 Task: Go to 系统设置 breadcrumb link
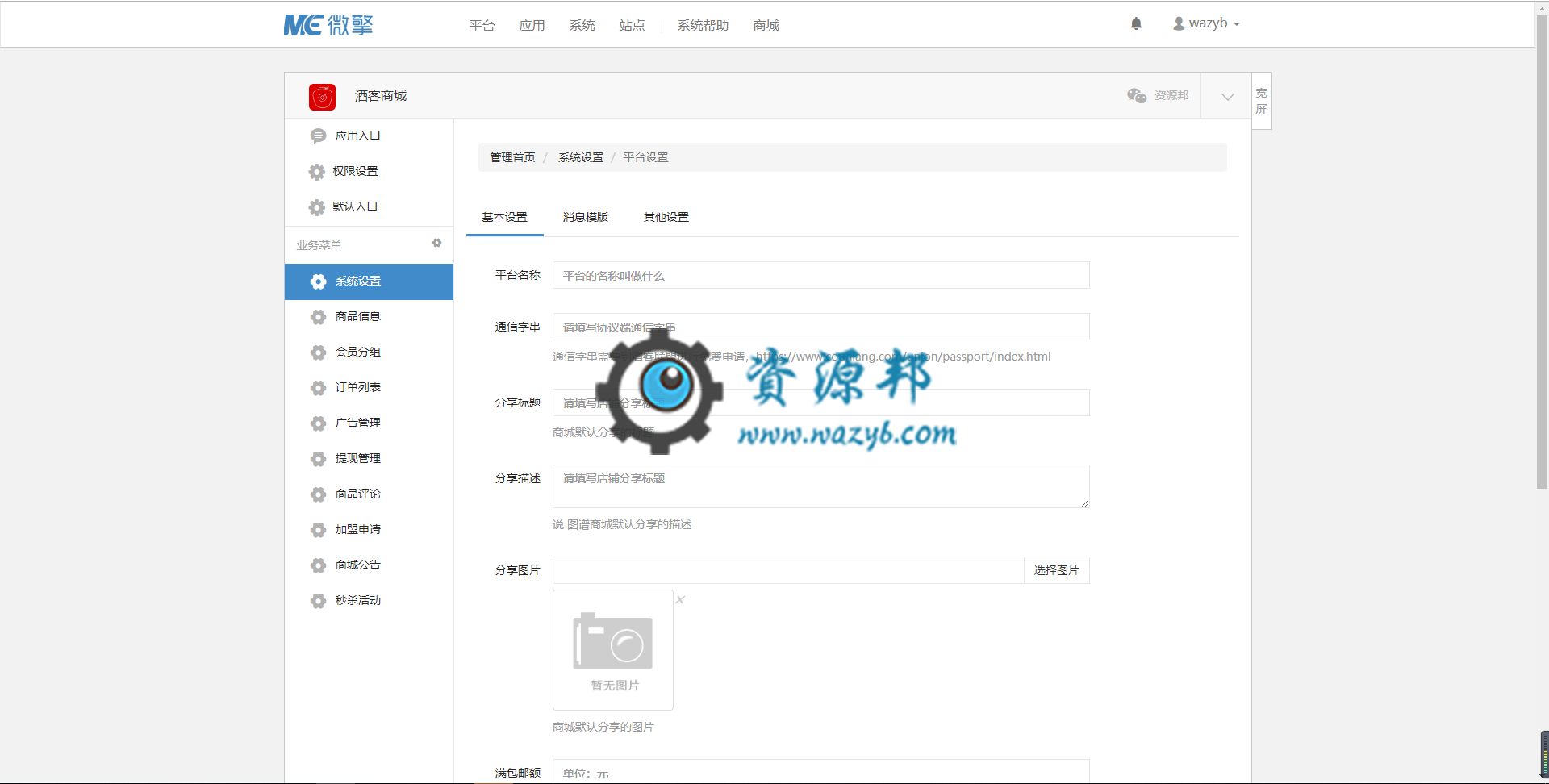click(581, 157)
